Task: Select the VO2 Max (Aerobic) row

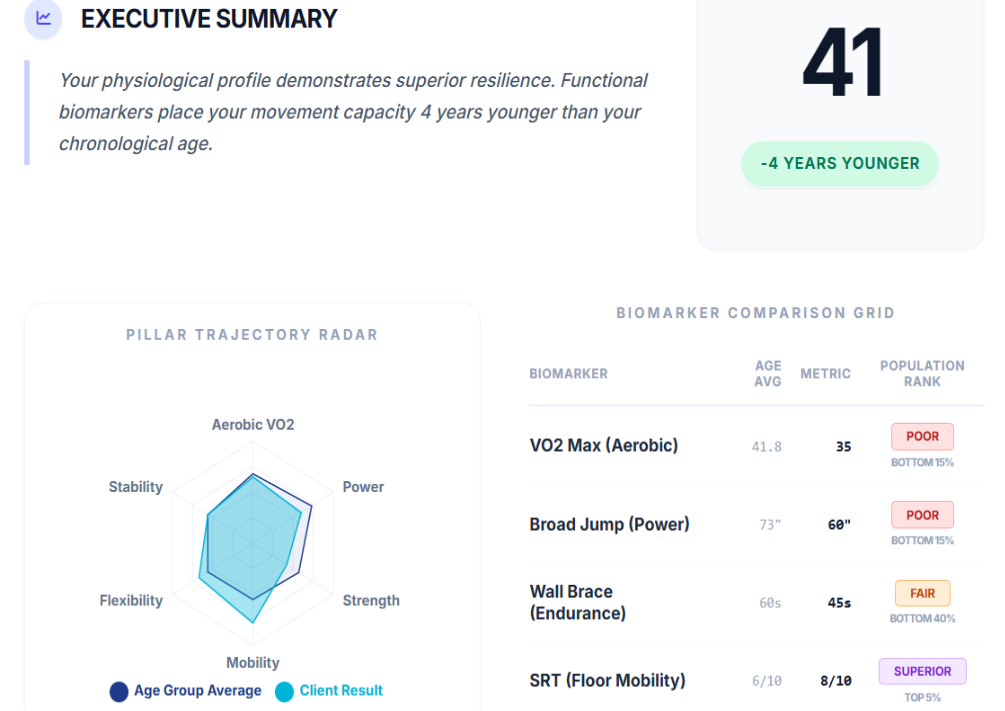Action: [604, 446]
